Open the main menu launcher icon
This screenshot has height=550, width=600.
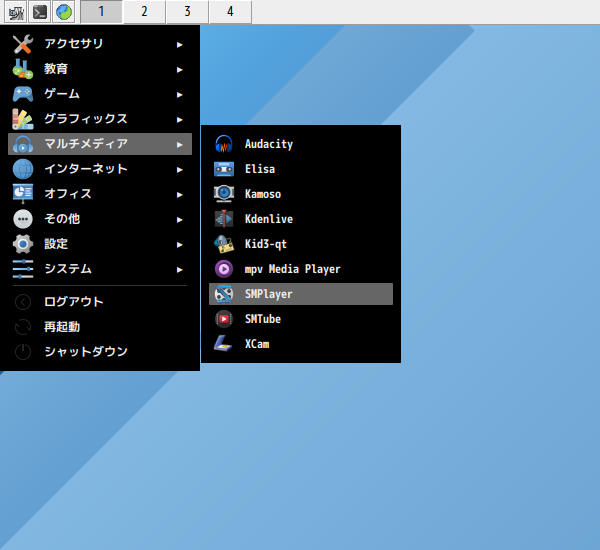tap(16, 12)
